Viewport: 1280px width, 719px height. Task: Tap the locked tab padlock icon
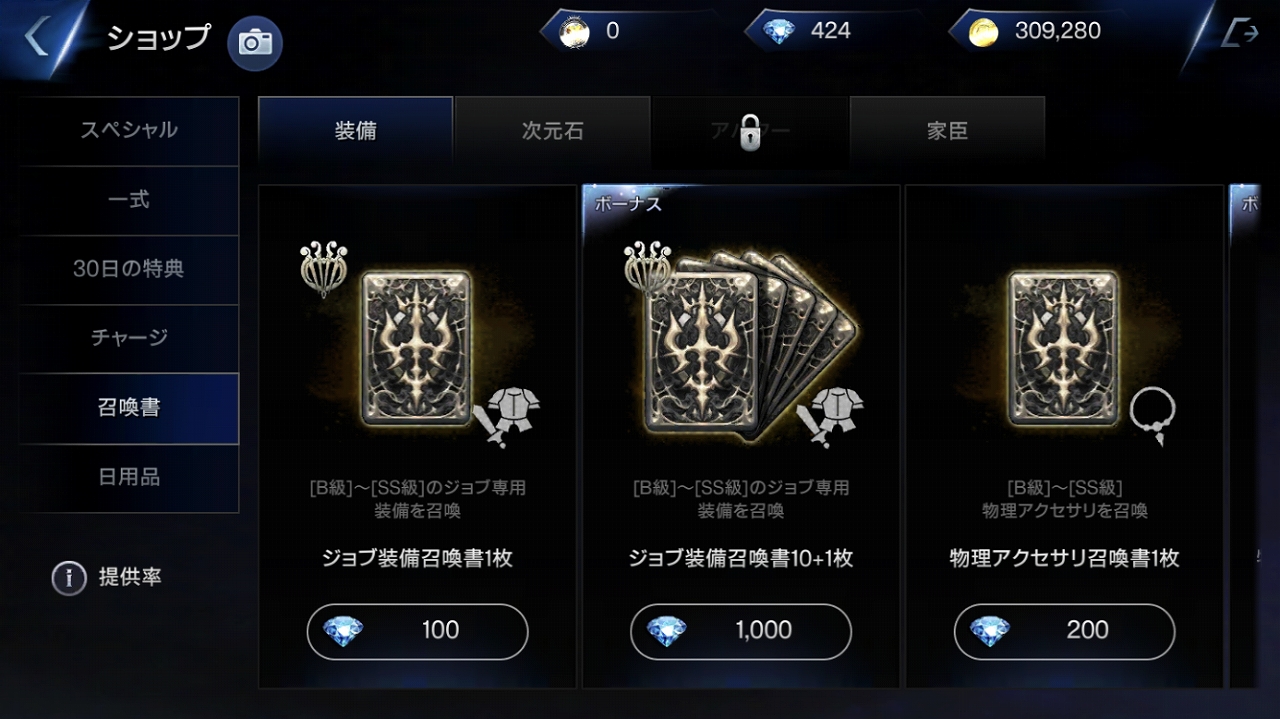tap(750, 132)
